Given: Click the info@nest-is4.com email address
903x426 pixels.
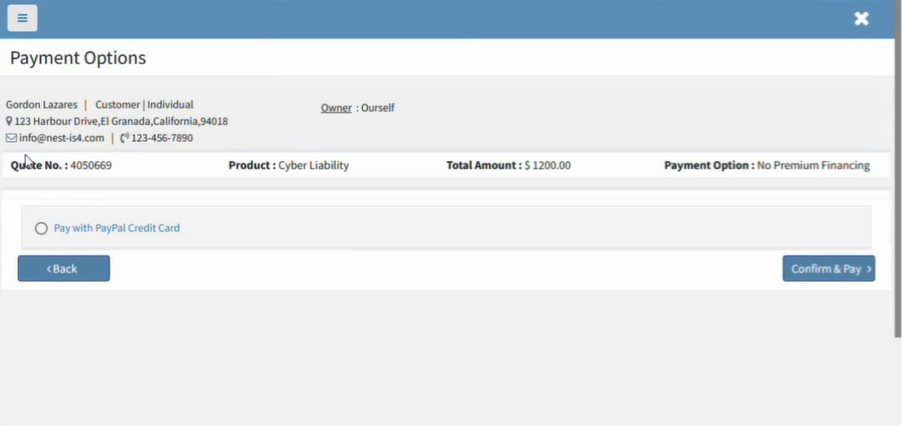Looking at the screenshot, I should tap(62, 138).
